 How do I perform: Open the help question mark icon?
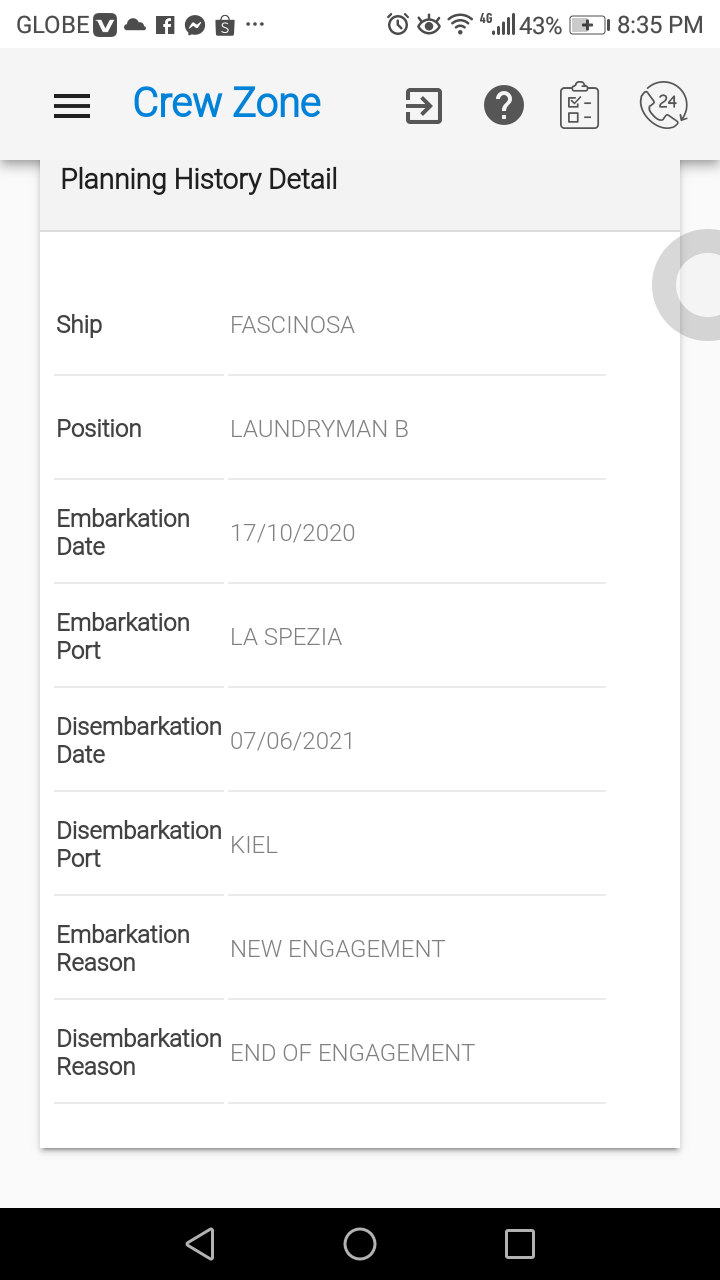503,105
